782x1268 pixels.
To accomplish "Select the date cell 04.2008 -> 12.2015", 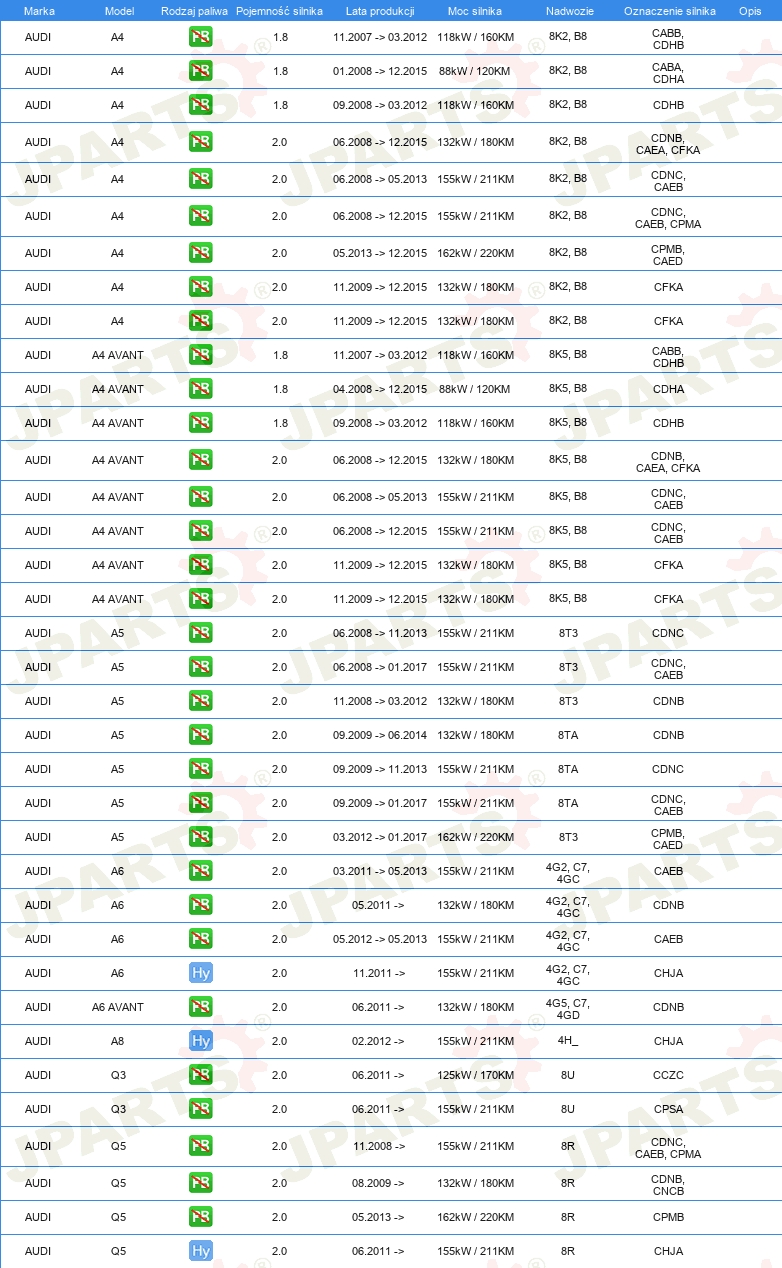I will 380,389.
